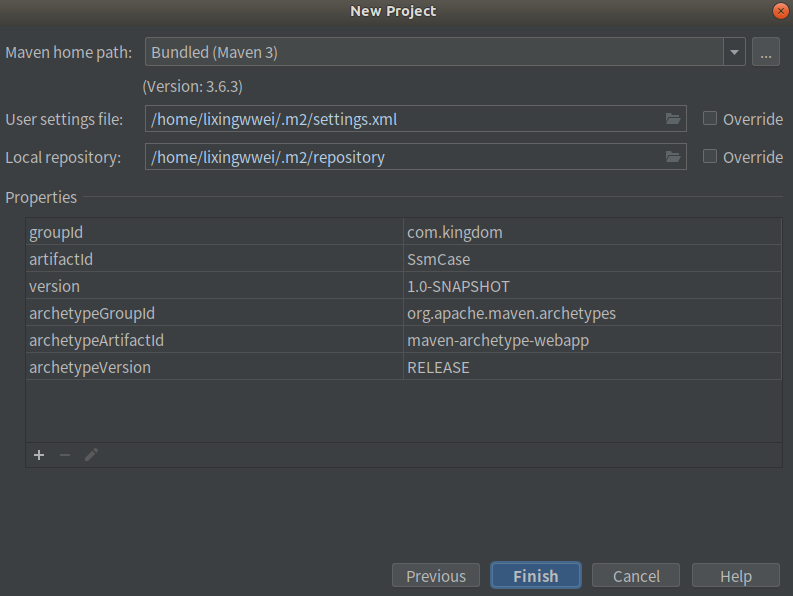Click the Cancel button

[636, 575]
